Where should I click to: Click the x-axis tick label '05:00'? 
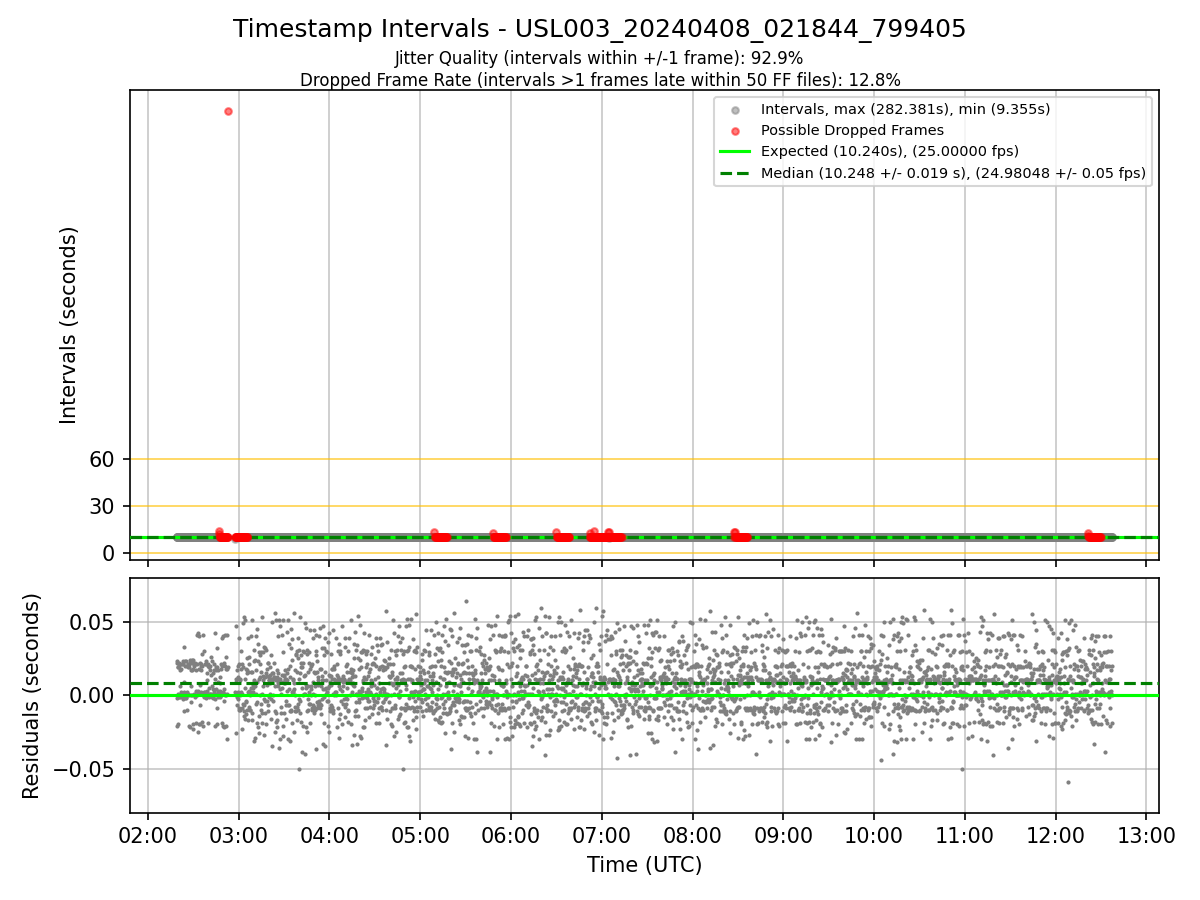420,834
